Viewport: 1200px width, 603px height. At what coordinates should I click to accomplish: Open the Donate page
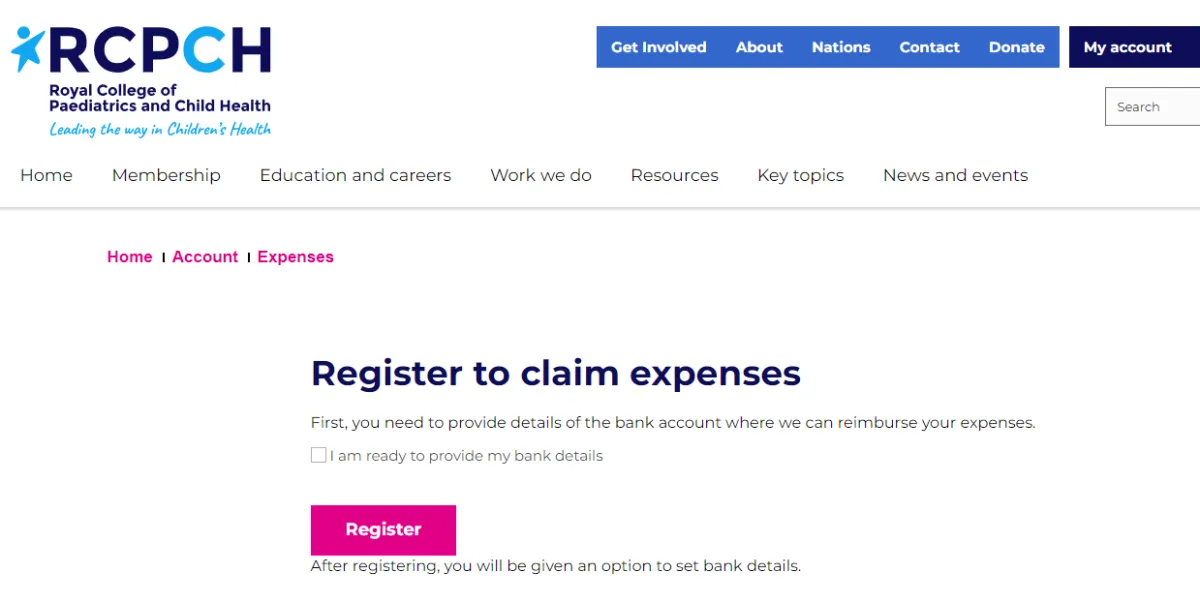(x=1016, y=46)
